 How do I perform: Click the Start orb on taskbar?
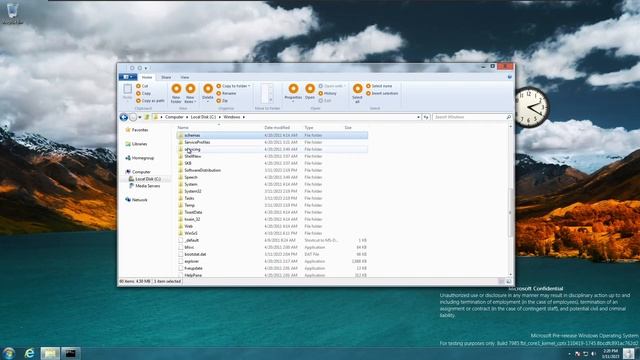pyautogui.click(x=9, y=353)
